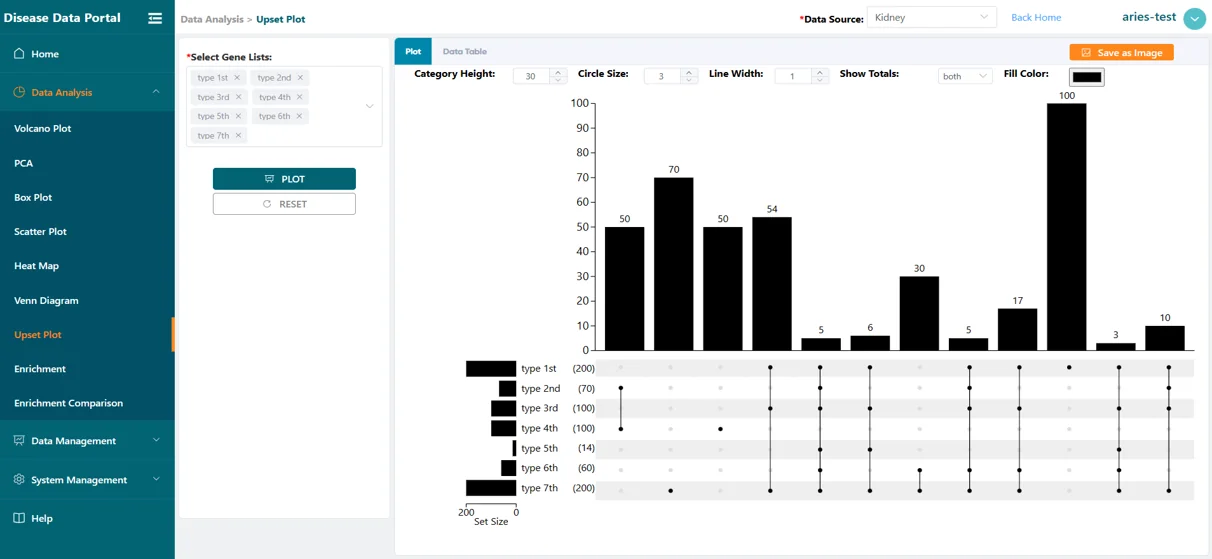Viewport: 1212px width, 559px height.
Task: Click the bar labeled 17
Action: coord(1017,330)
